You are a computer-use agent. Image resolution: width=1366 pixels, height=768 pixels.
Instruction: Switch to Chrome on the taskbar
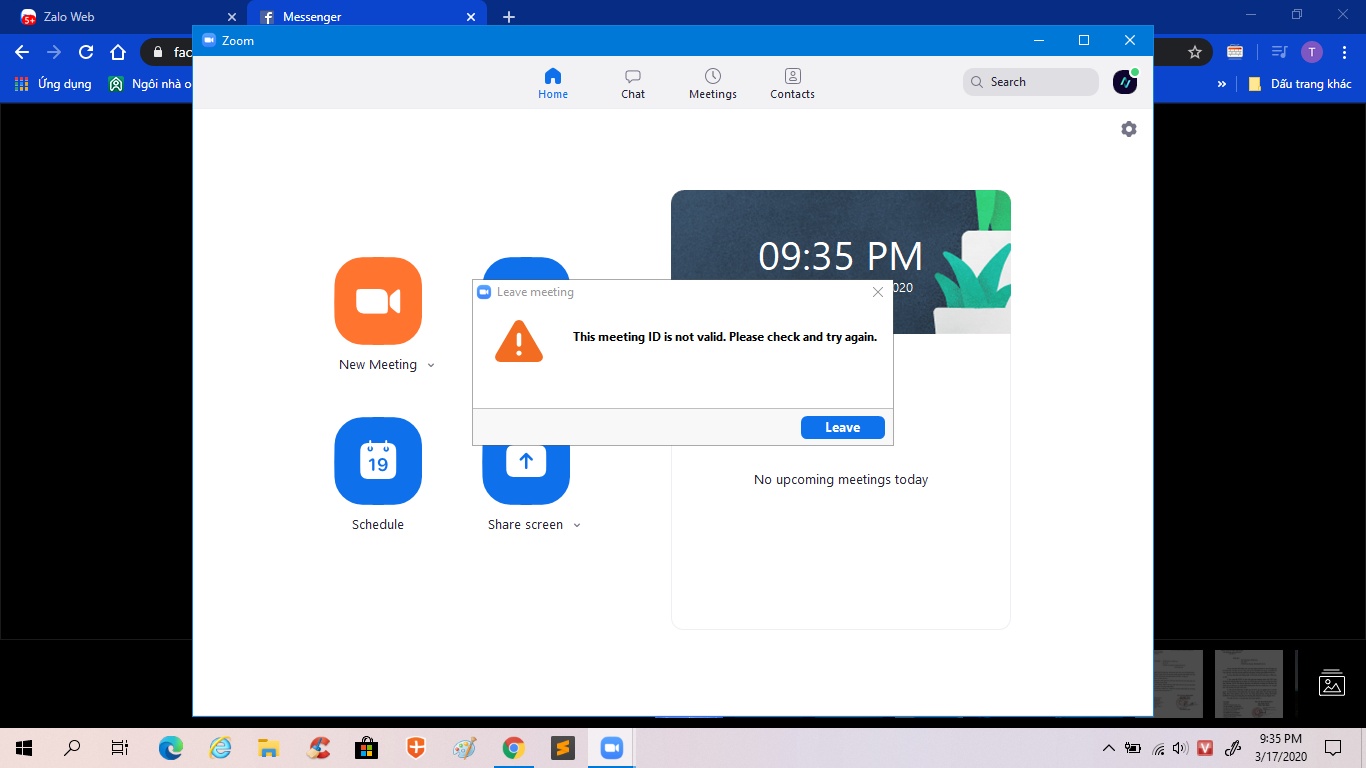[513, 747]
